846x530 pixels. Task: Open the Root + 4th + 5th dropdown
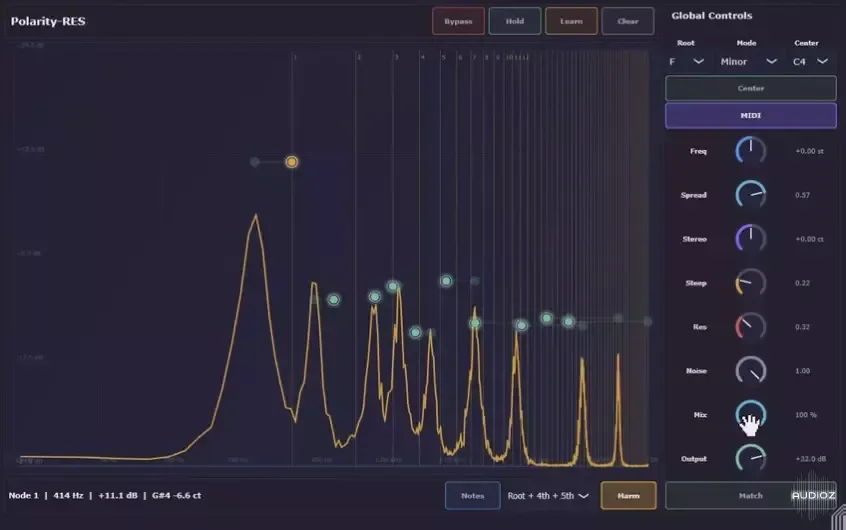tap(548, 495)
